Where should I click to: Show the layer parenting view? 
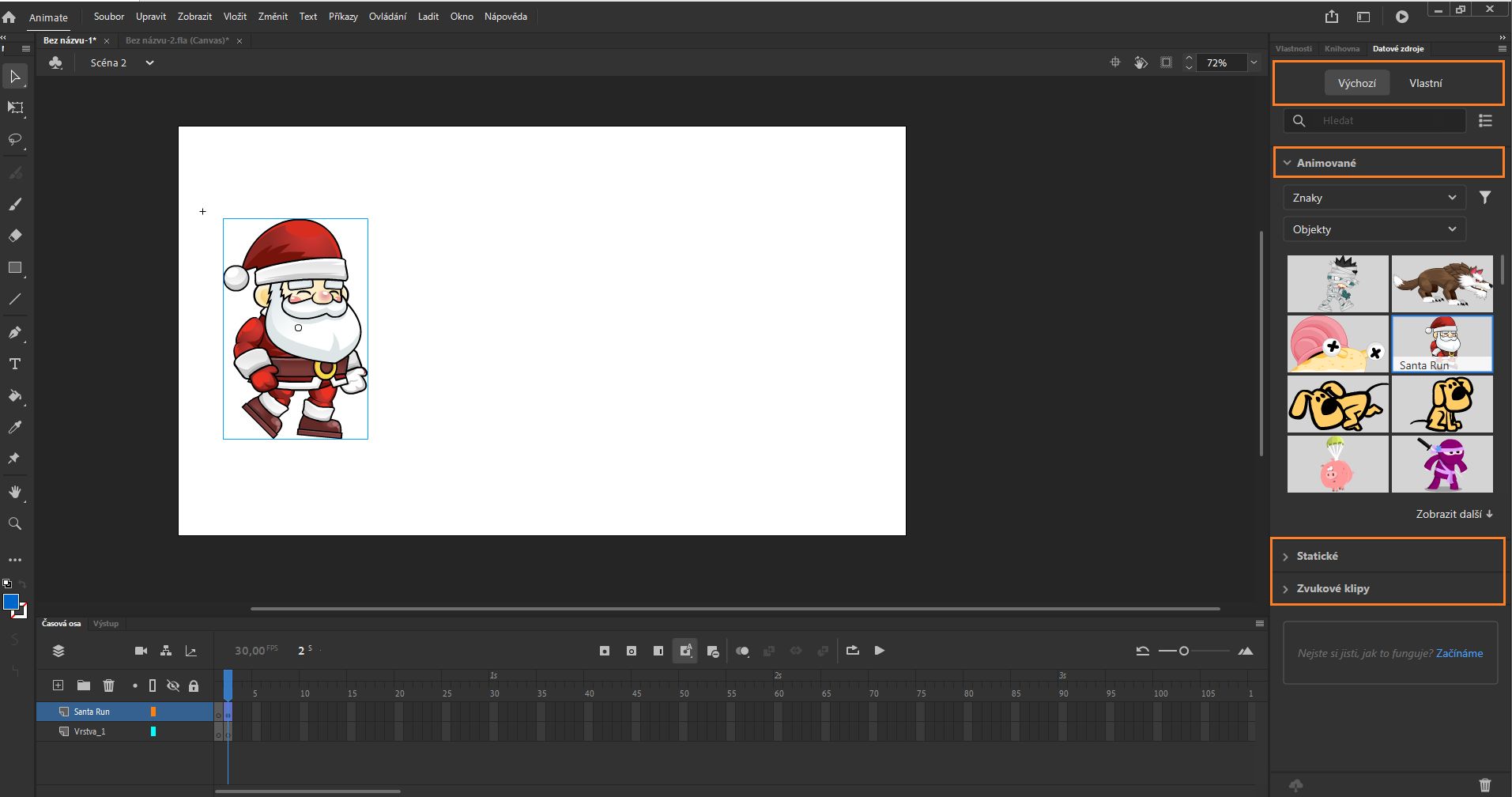click(x=166, y=651)
